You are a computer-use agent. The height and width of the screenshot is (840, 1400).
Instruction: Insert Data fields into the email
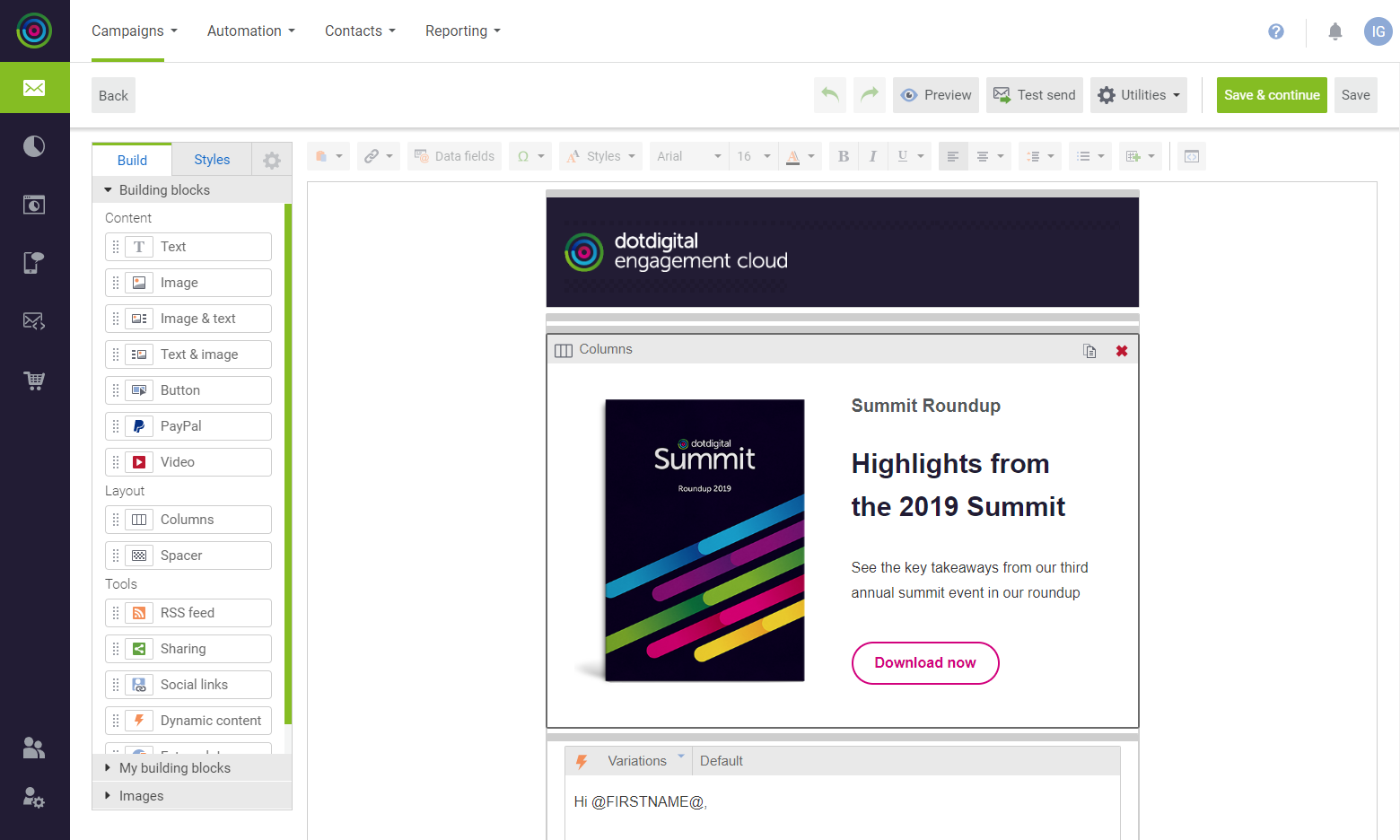(x=454, y=155)
